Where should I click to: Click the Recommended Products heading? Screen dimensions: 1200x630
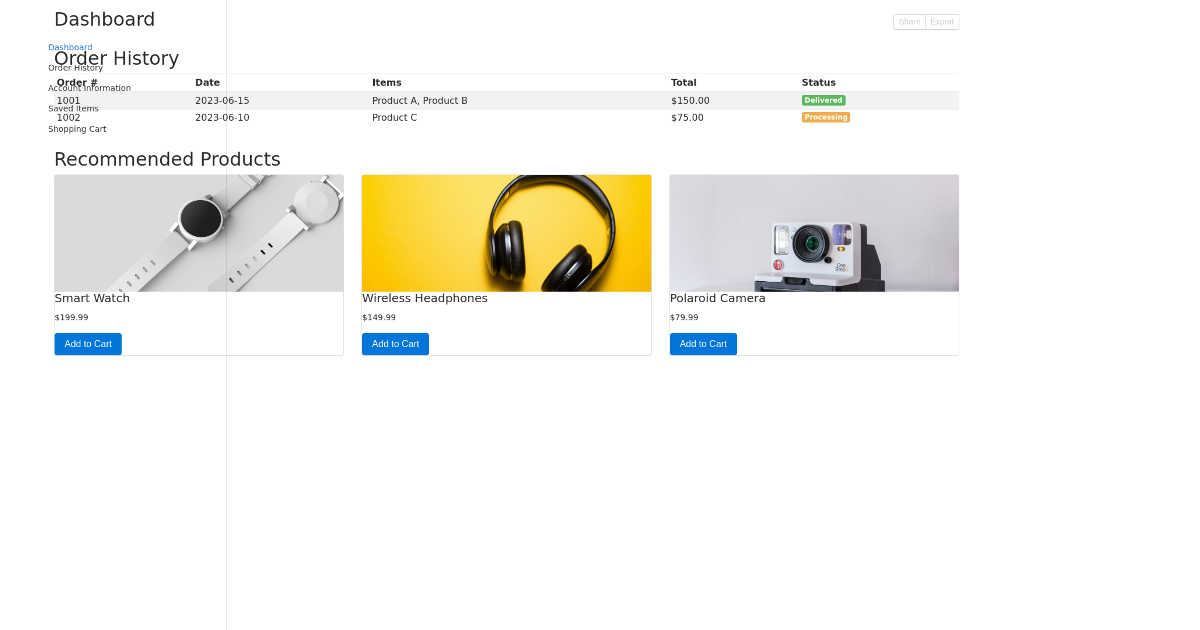pyautogui.click(x=167, y=159)
